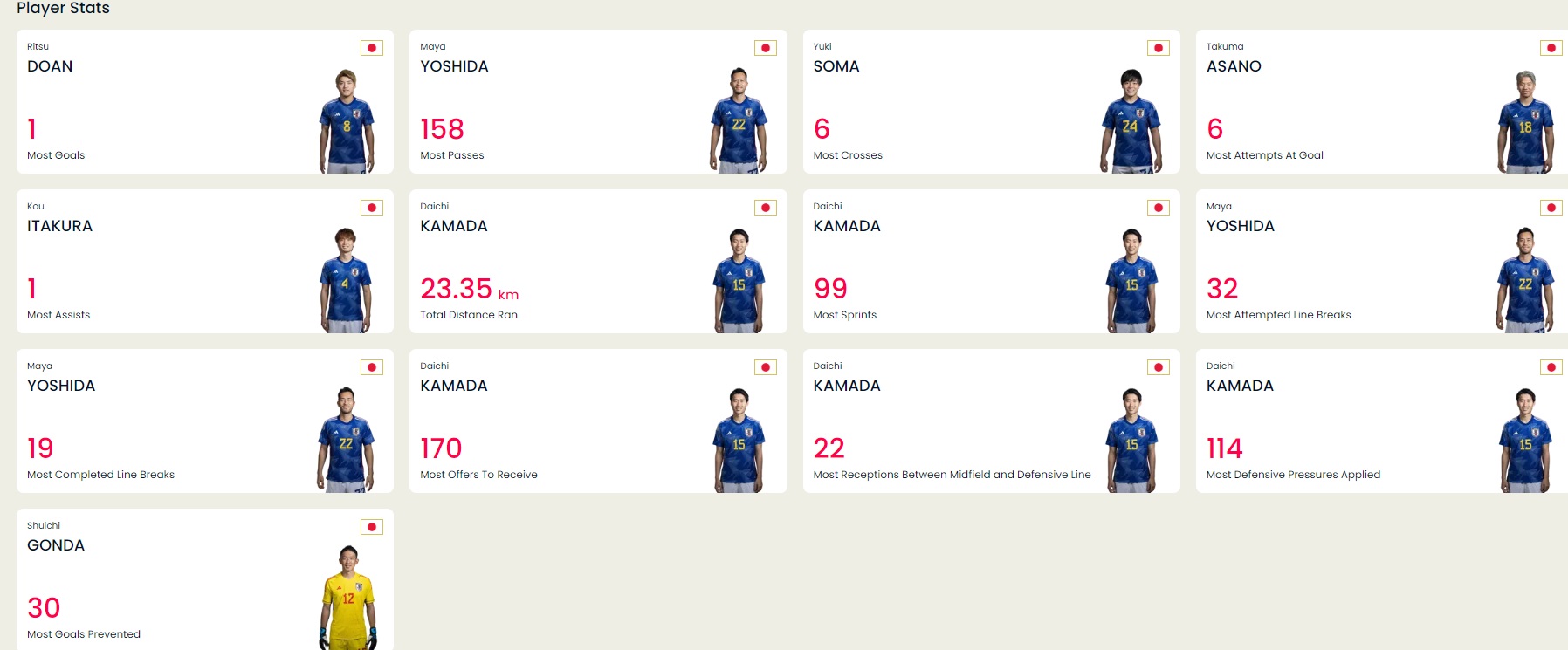Click the flag on Total Distance Ran card
Screen dimensions: 1568x650
765,208
